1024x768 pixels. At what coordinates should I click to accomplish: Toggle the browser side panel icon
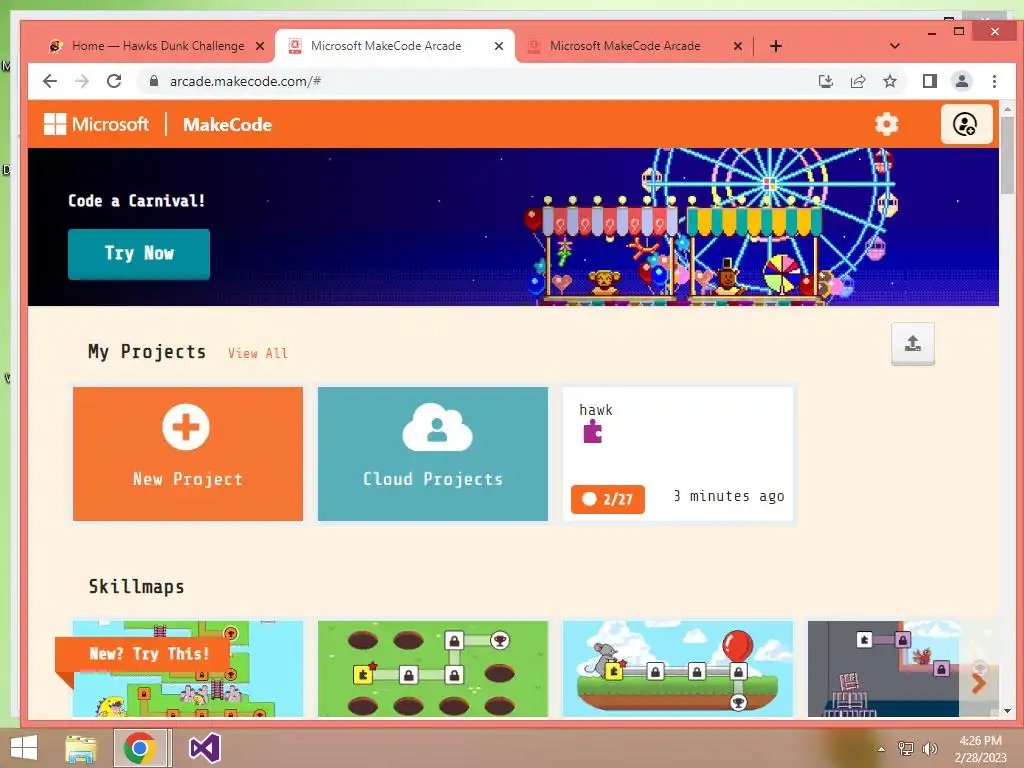pos(929,81)
